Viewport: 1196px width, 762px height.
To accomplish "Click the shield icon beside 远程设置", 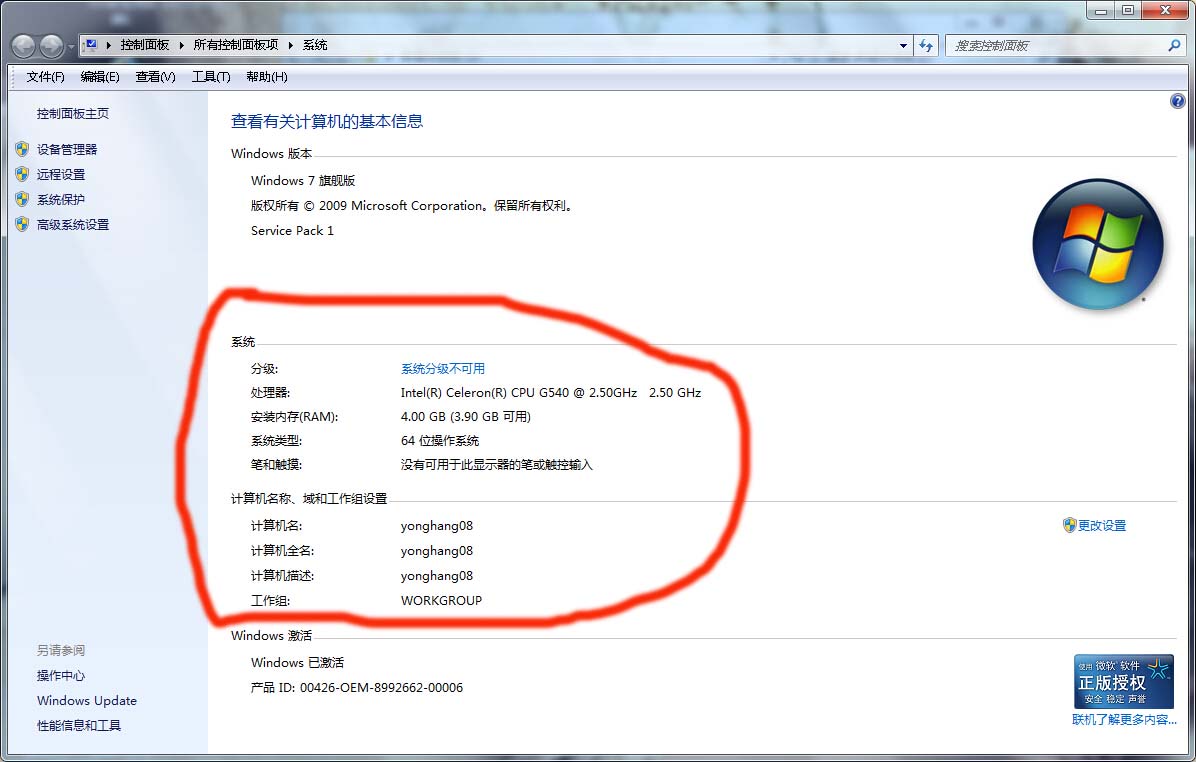I will point(22,174).
